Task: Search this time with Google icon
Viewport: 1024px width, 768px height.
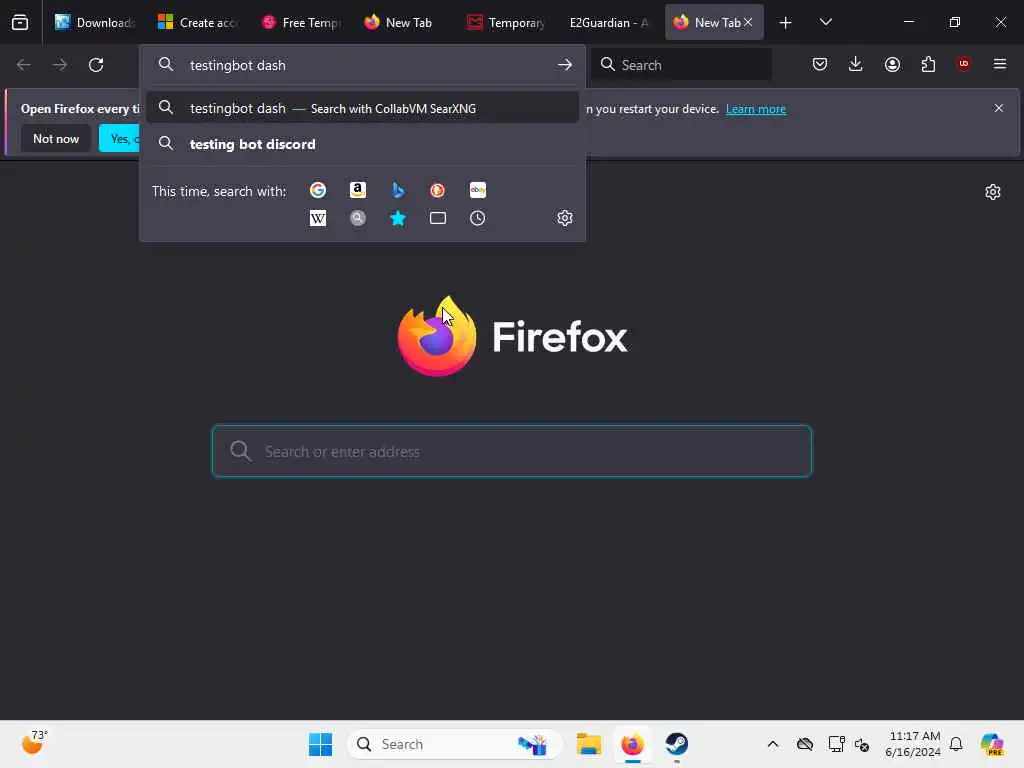Action: coord(318,190)
